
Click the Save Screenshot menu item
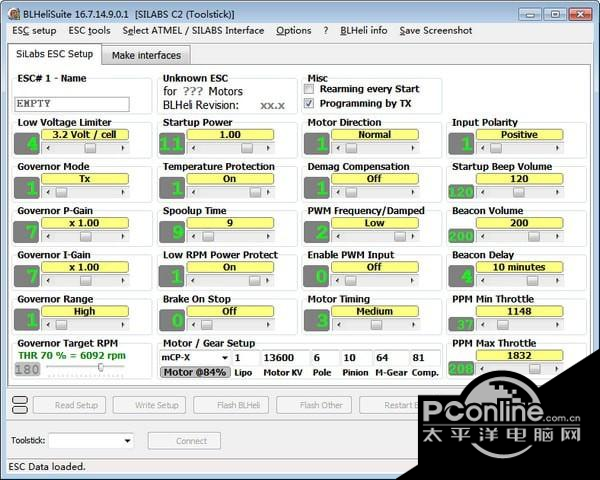click(x=435, y=31)
